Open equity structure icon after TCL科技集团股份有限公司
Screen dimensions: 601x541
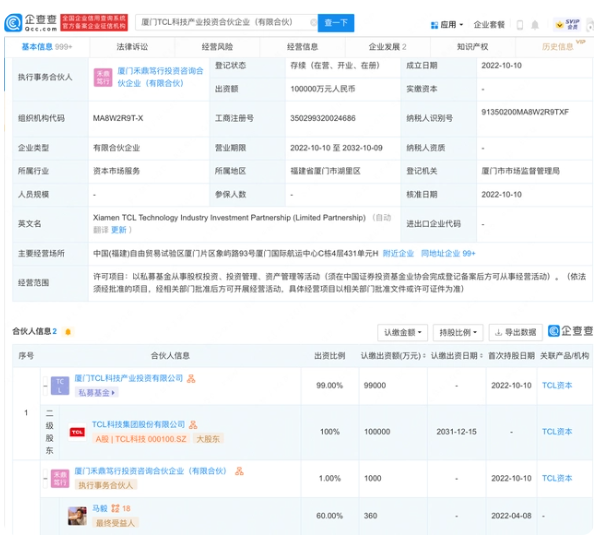click(x=193, y=425)
